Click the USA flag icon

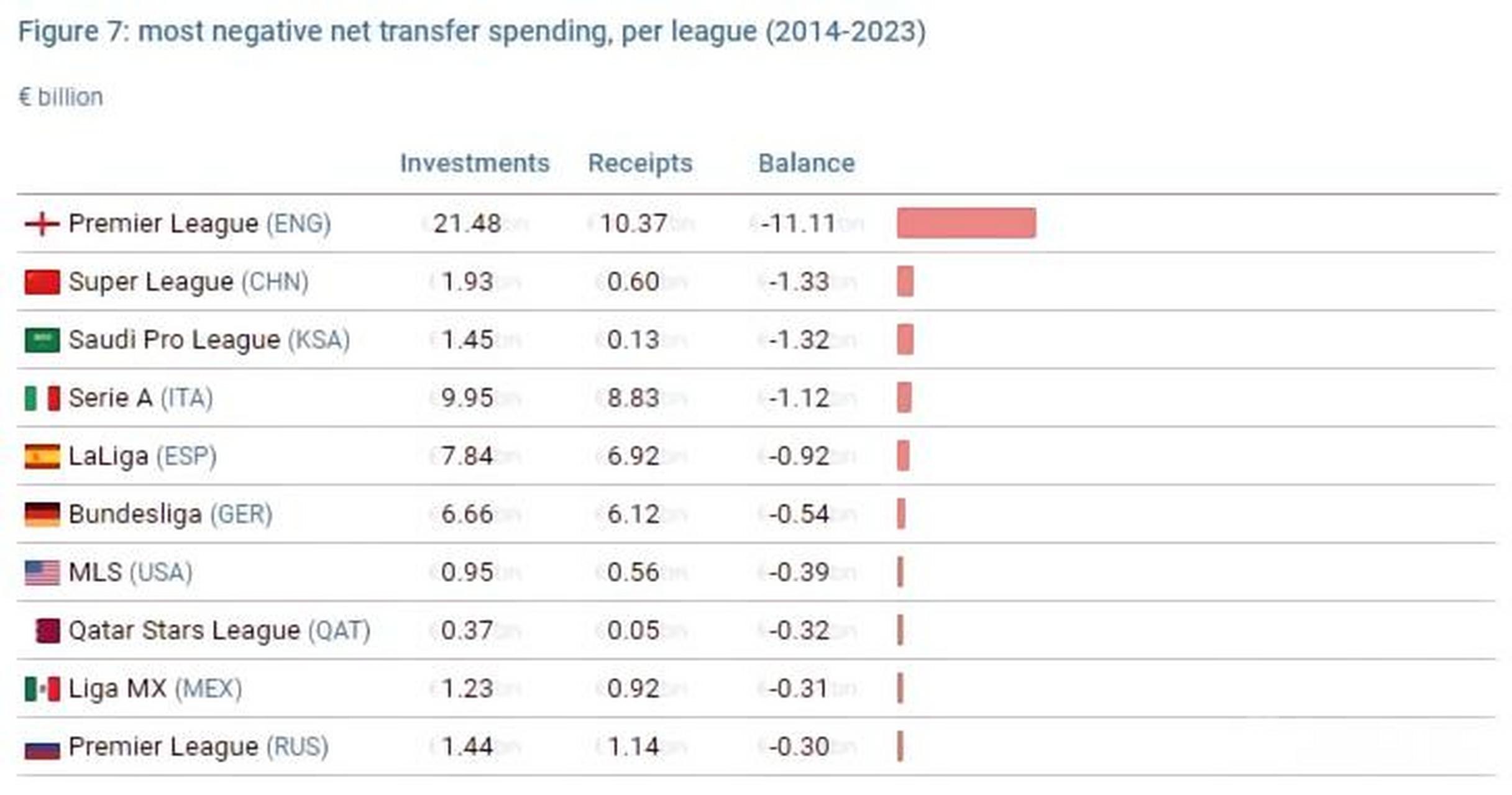[x=42, y=573]
